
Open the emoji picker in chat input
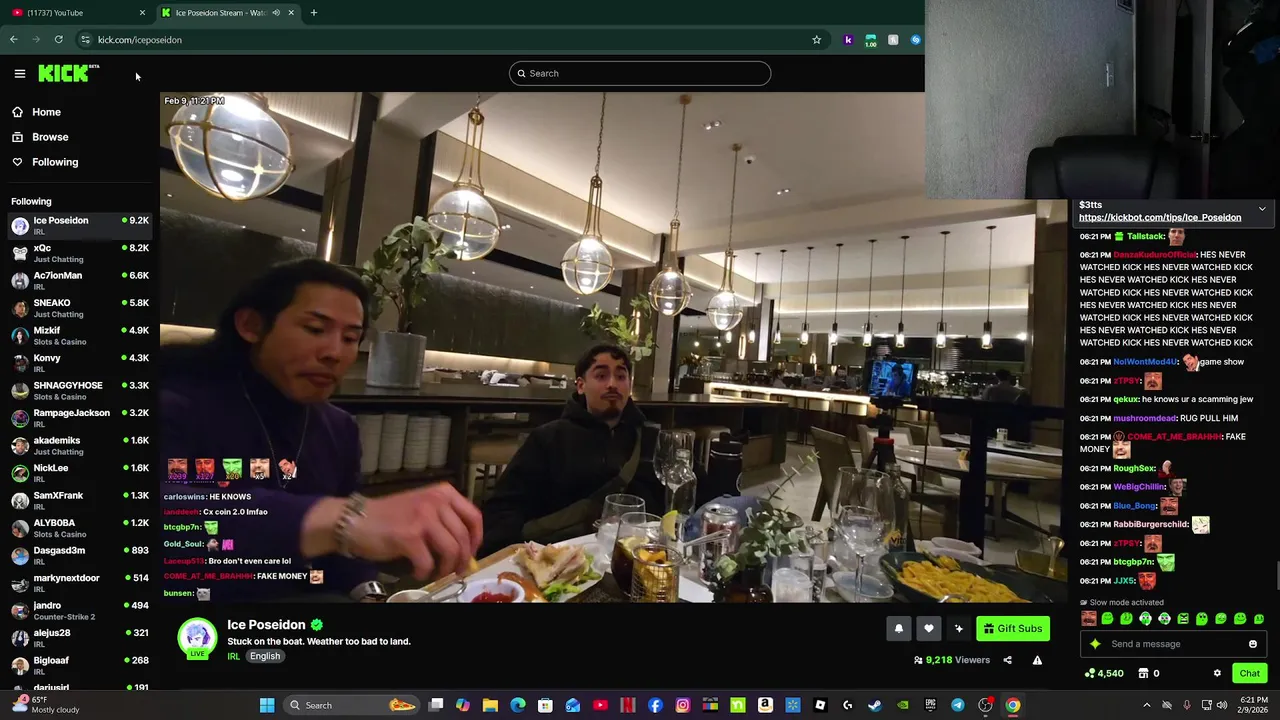[x=1253, y=644]
